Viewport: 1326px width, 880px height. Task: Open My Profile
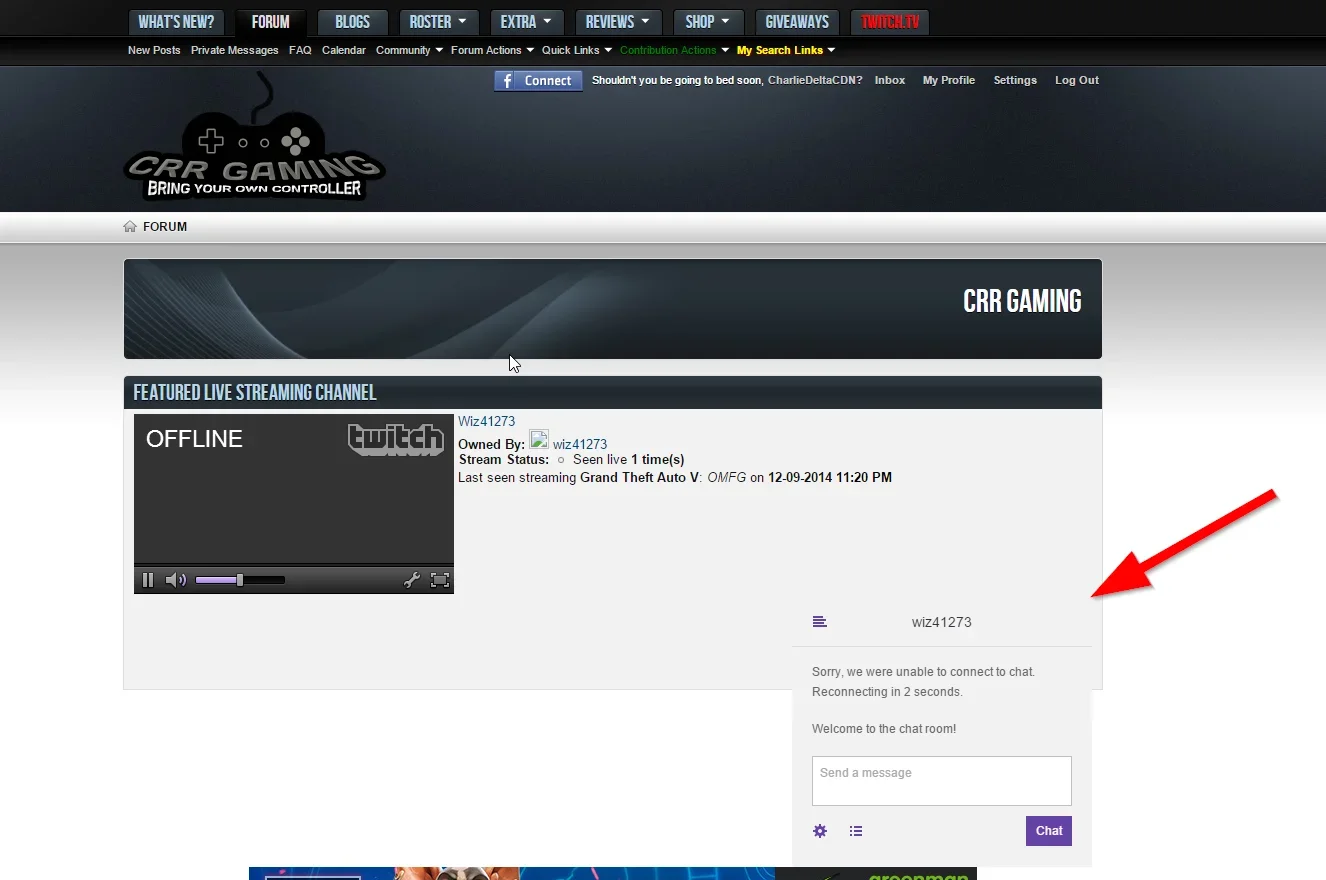949,80
